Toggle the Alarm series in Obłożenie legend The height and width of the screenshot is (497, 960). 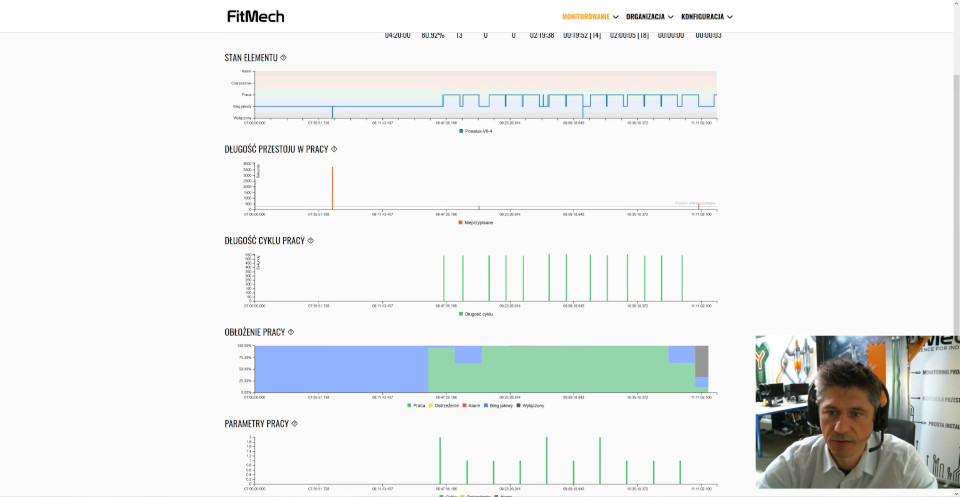pyautogui.click(x=470, y=405)
